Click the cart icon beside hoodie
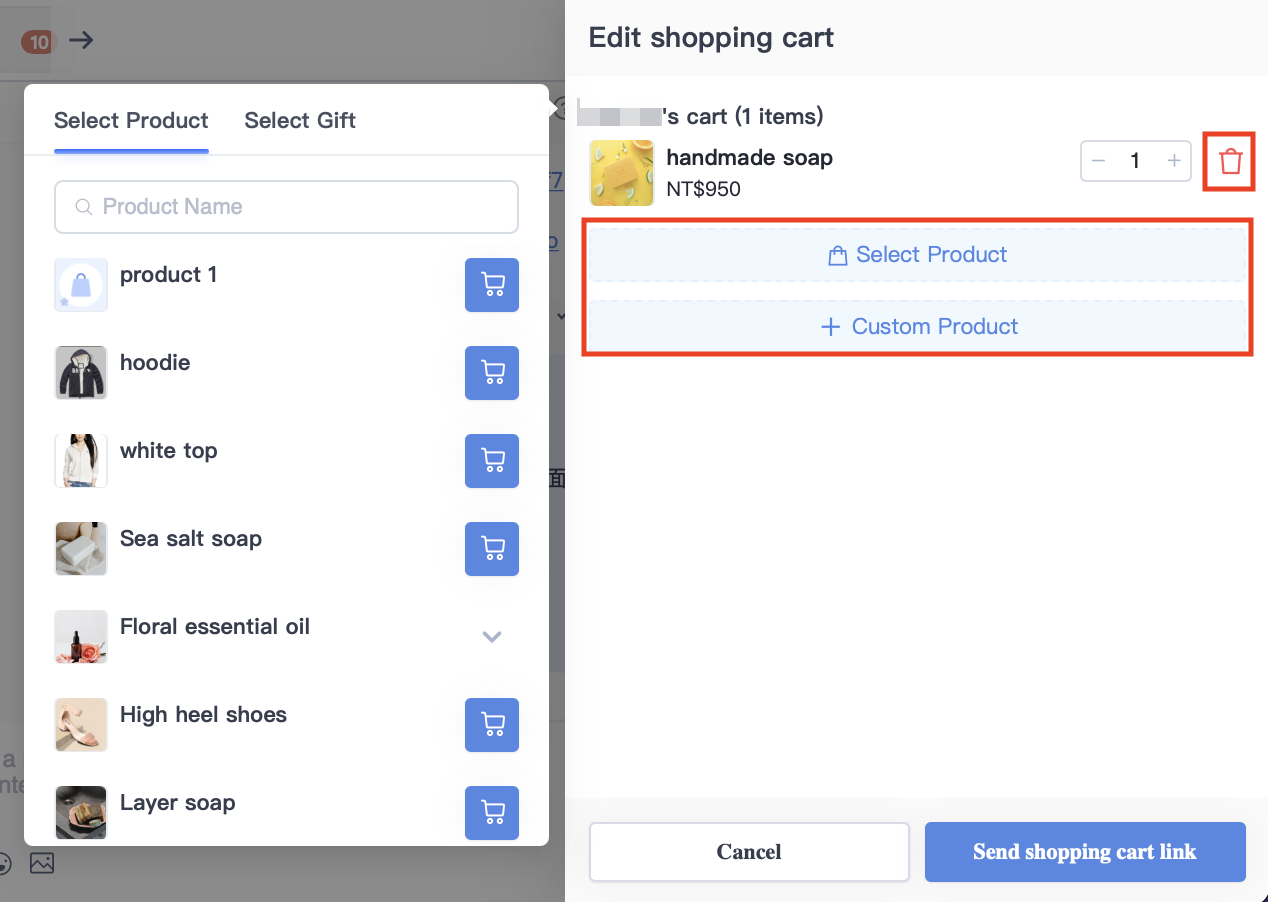Screen dimensions: 1268x902 pyautogui.click(x=492, y=373)
